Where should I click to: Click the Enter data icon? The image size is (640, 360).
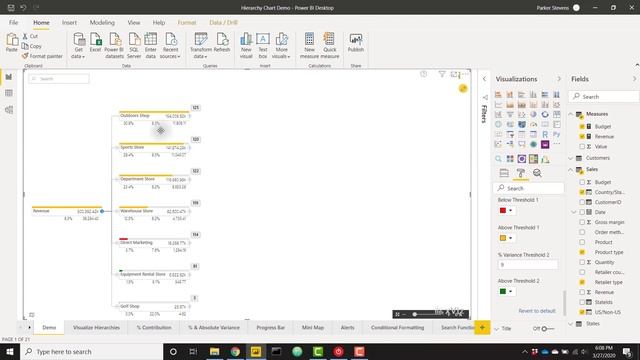tap(151, 46)
